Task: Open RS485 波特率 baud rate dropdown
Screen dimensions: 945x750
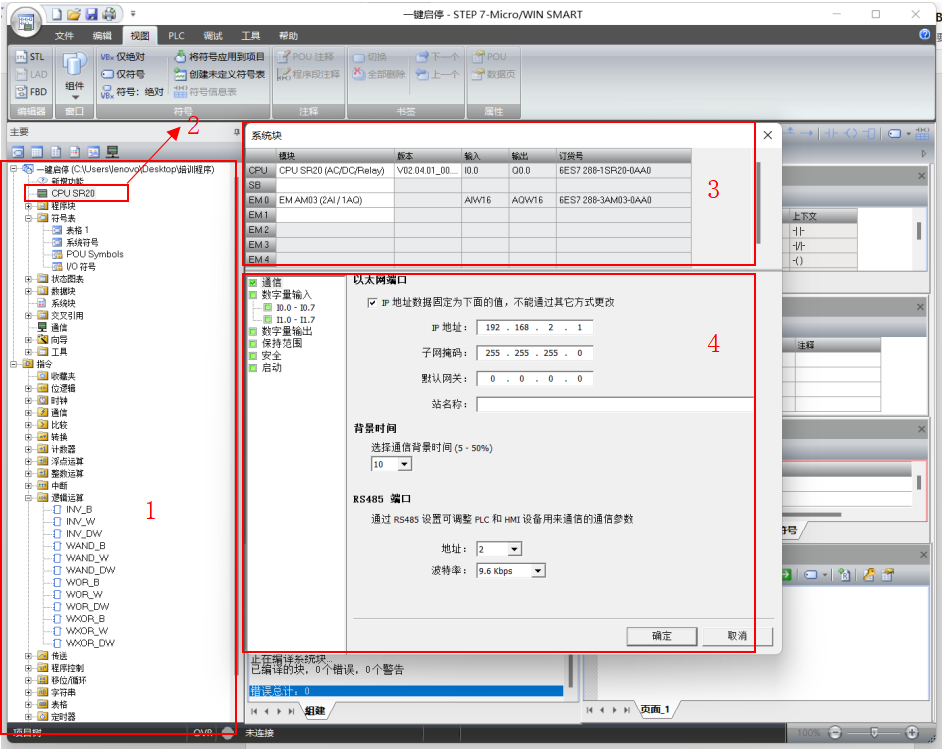Action: (x=538, y=571)
